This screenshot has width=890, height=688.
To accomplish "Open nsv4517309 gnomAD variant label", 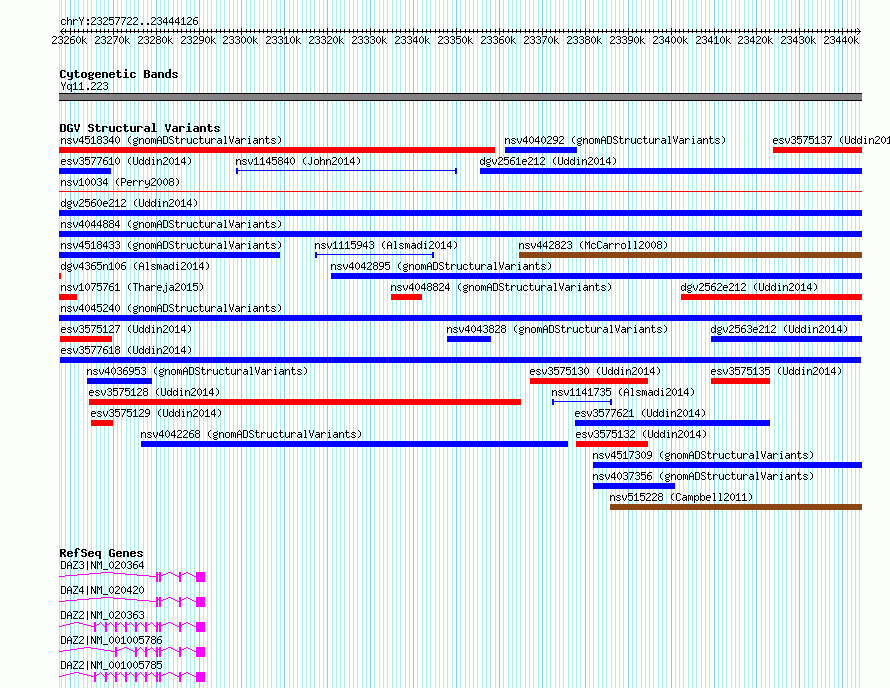I will tap(703, 455).
